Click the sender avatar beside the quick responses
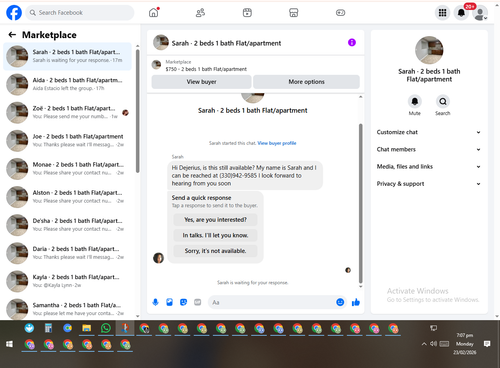Image resolution: width=500 pixels, height=368 pixels. (158, 258)
